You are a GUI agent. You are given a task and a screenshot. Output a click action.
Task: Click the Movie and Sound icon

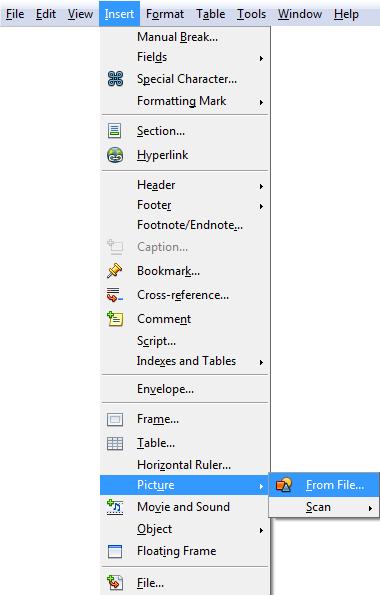[115, 507]
